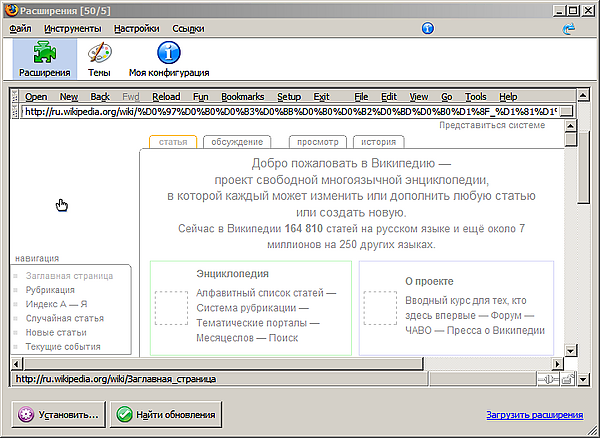
Task: Open Текущие события link
Action: click(x=63, y=347)
